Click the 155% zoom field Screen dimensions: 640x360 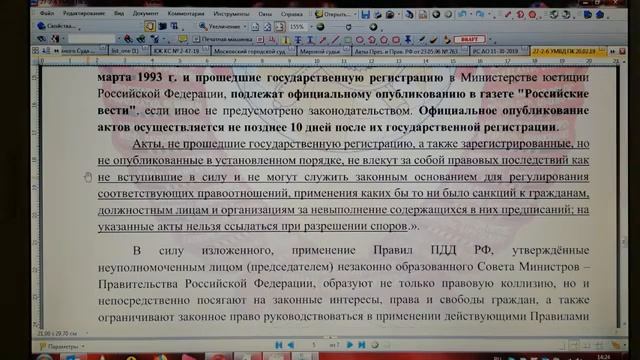[x=297, y=27]
